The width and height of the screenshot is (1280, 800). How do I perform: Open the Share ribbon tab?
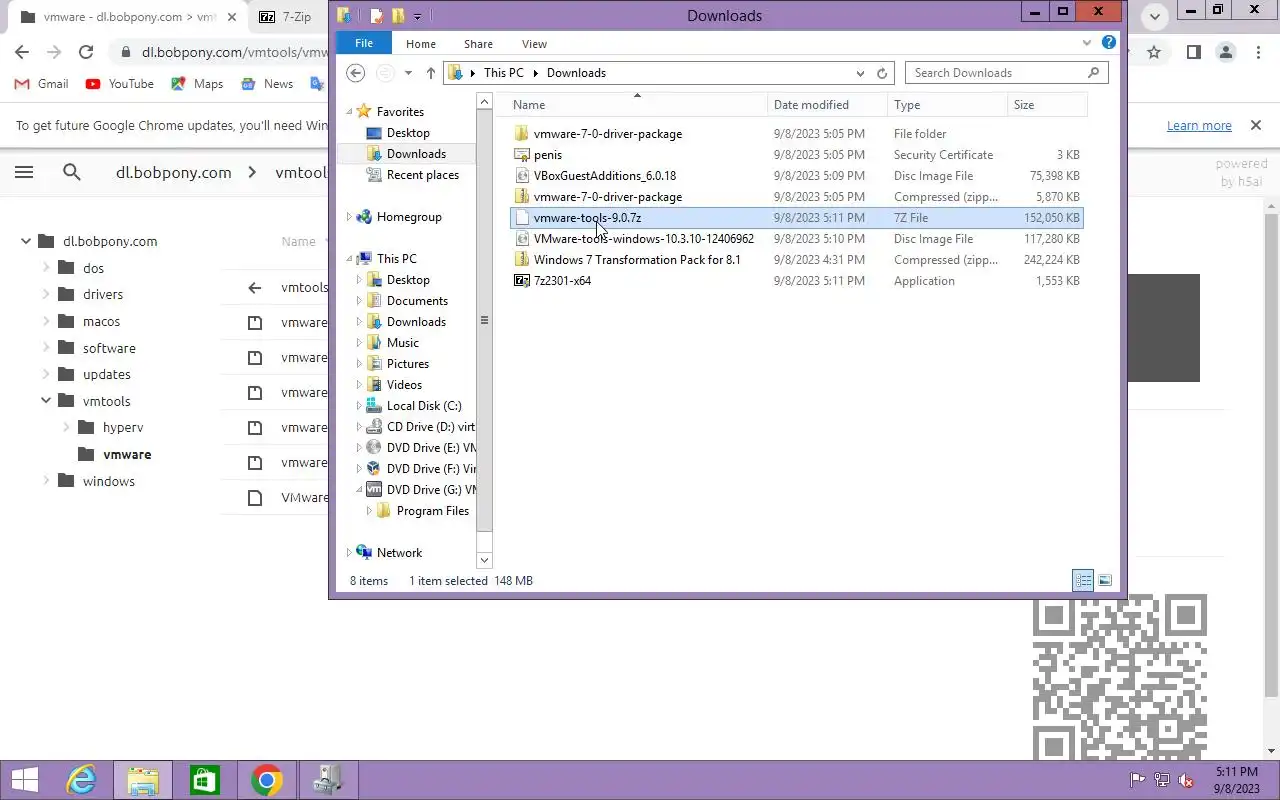[478, 44]
